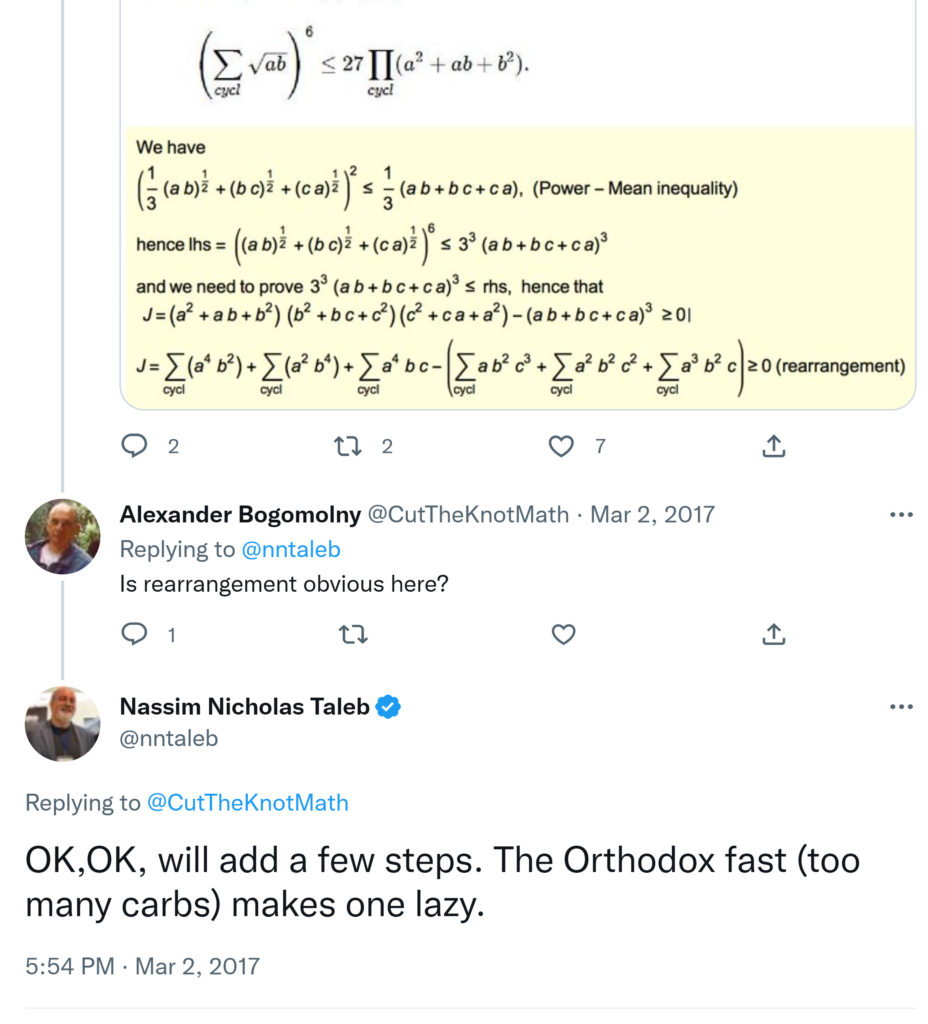Open the @CutTheKnotMath handle in tweet header
Image resolution: width=928 pixels, height=1024 pixels.
pyautogui.click(x=468, y=515)
